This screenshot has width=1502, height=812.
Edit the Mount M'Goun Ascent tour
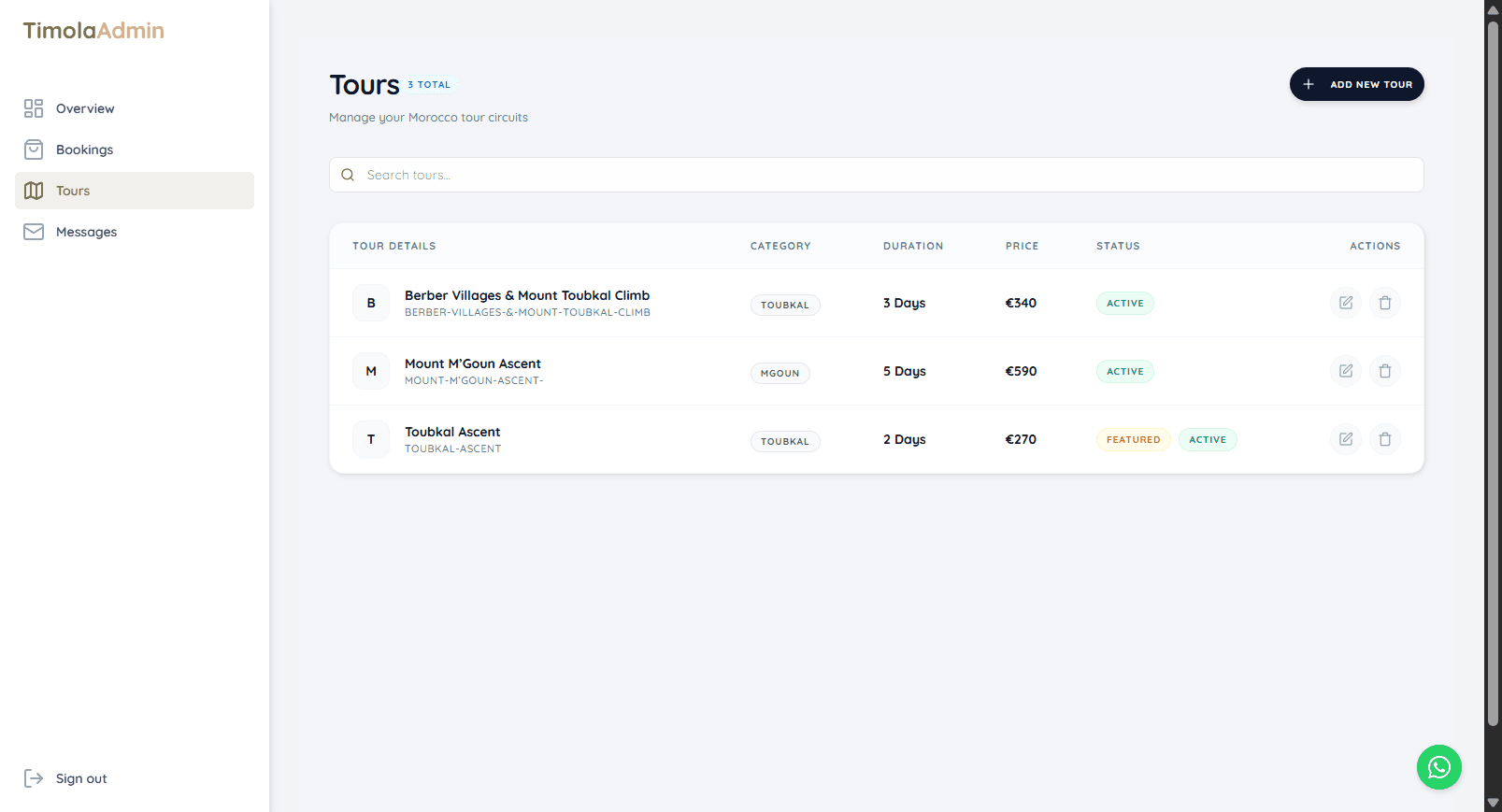(x=1345, y=371)
